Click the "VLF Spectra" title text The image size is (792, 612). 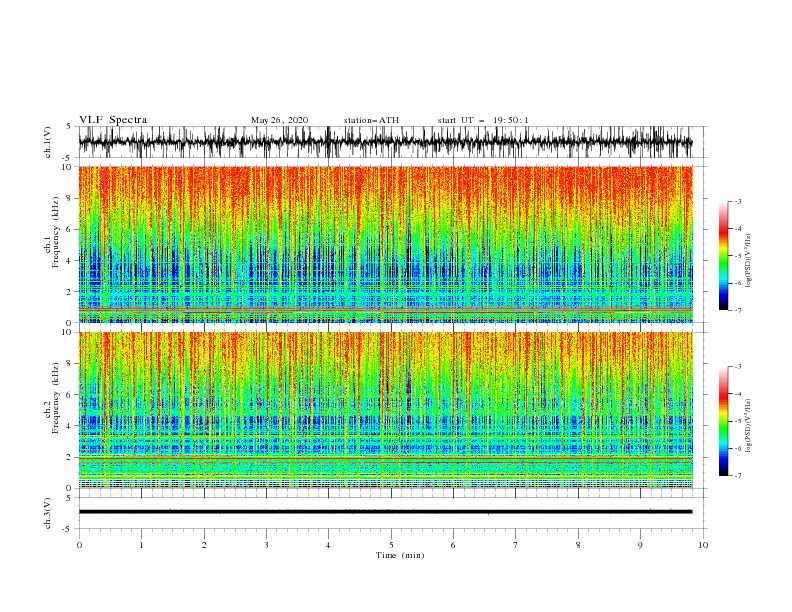coord(113,120)
